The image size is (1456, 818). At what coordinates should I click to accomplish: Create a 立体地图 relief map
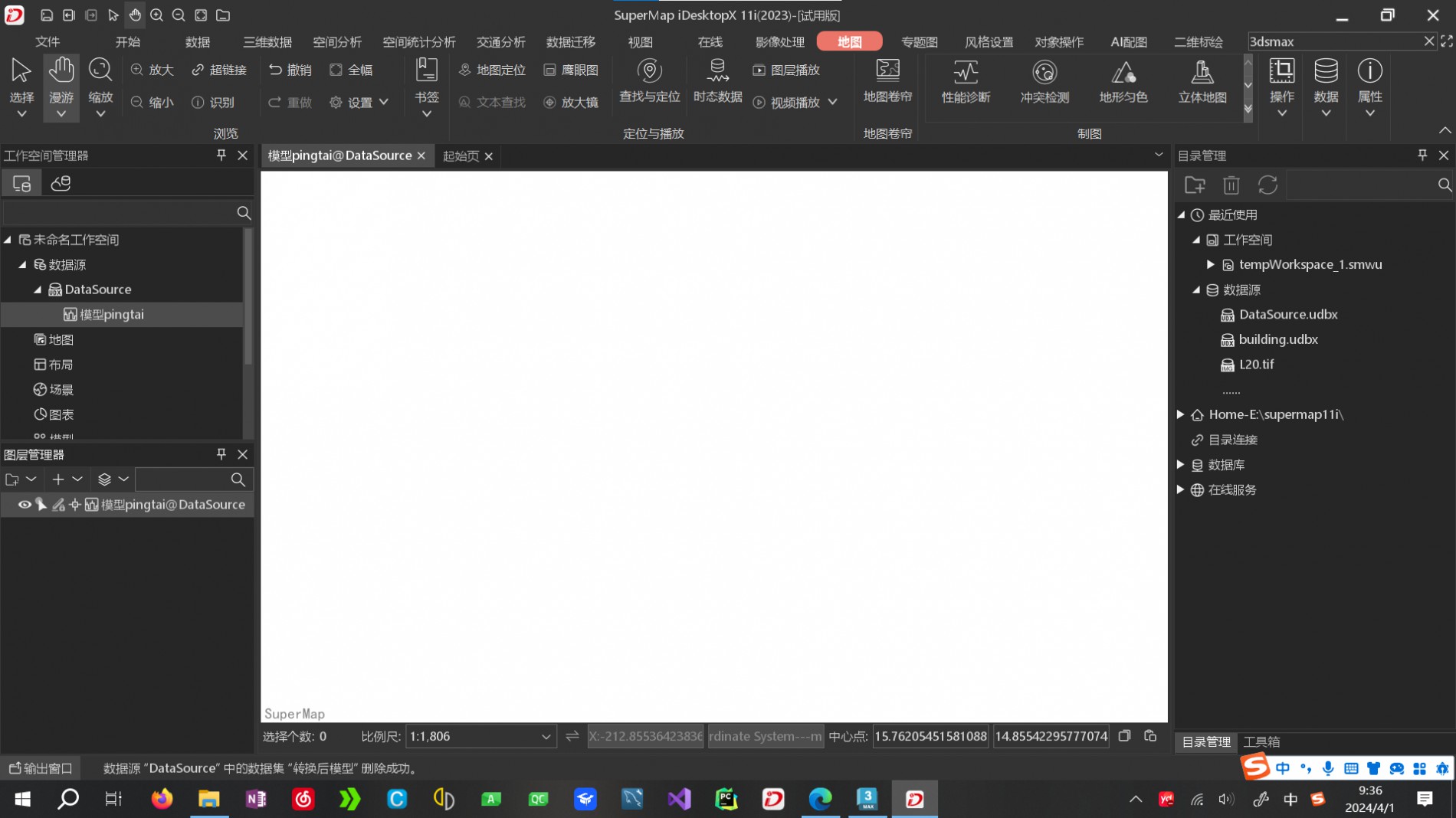pos(1202,83)
